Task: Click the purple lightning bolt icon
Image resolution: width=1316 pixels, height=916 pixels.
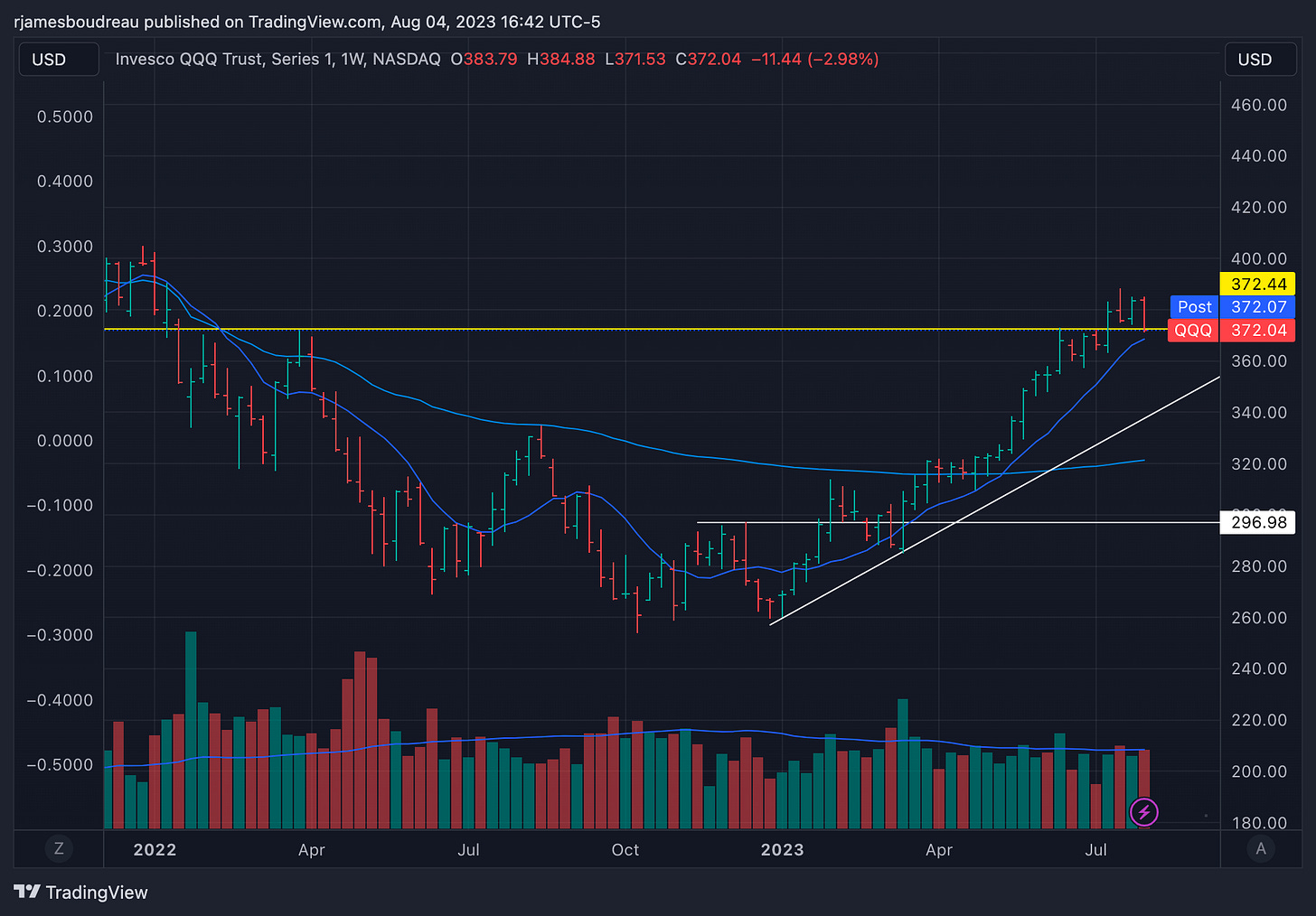Action: point(1144,812)
